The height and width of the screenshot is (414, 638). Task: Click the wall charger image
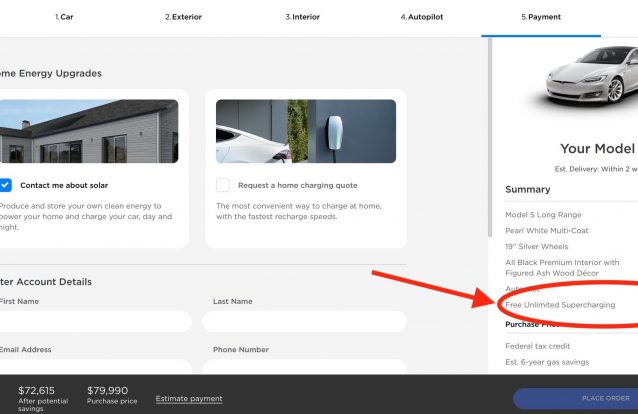point(306,131)
